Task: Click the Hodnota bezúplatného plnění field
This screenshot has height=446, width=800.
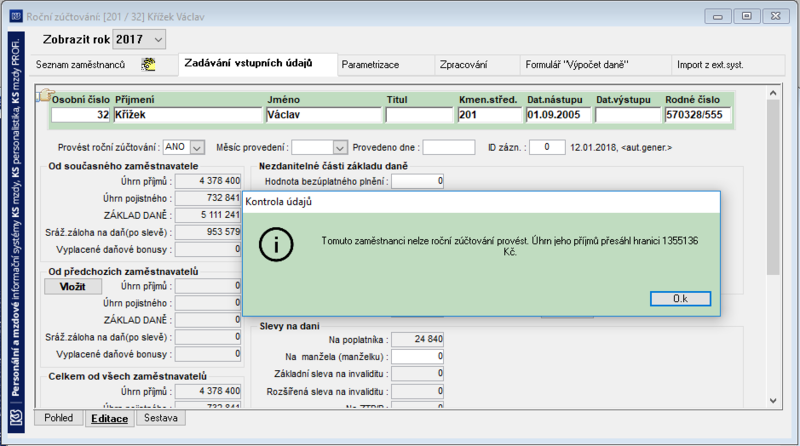Action: 417,182
